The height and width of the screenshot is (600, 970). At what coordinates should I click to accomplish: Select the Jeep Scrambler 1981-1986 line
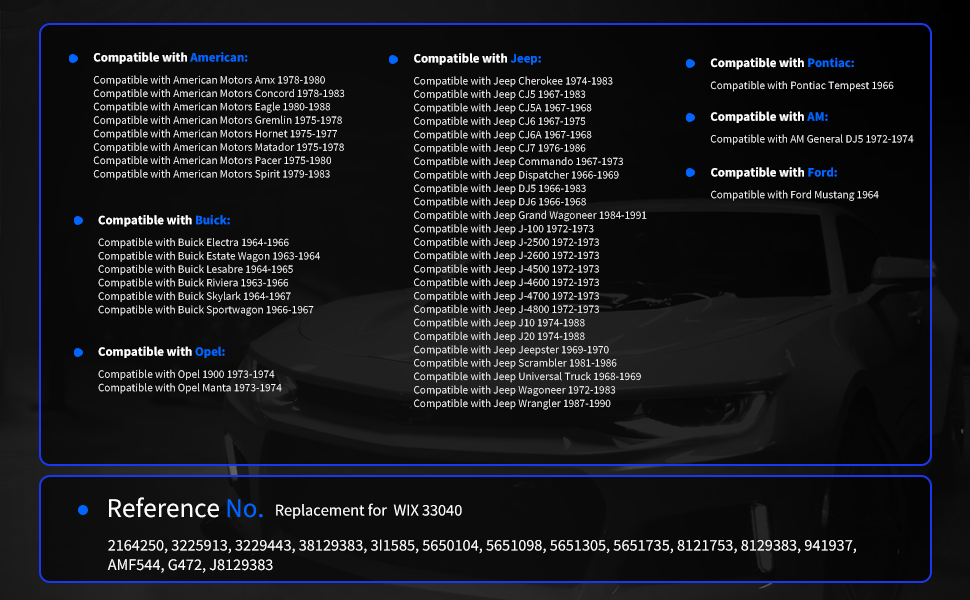(515, 363)
